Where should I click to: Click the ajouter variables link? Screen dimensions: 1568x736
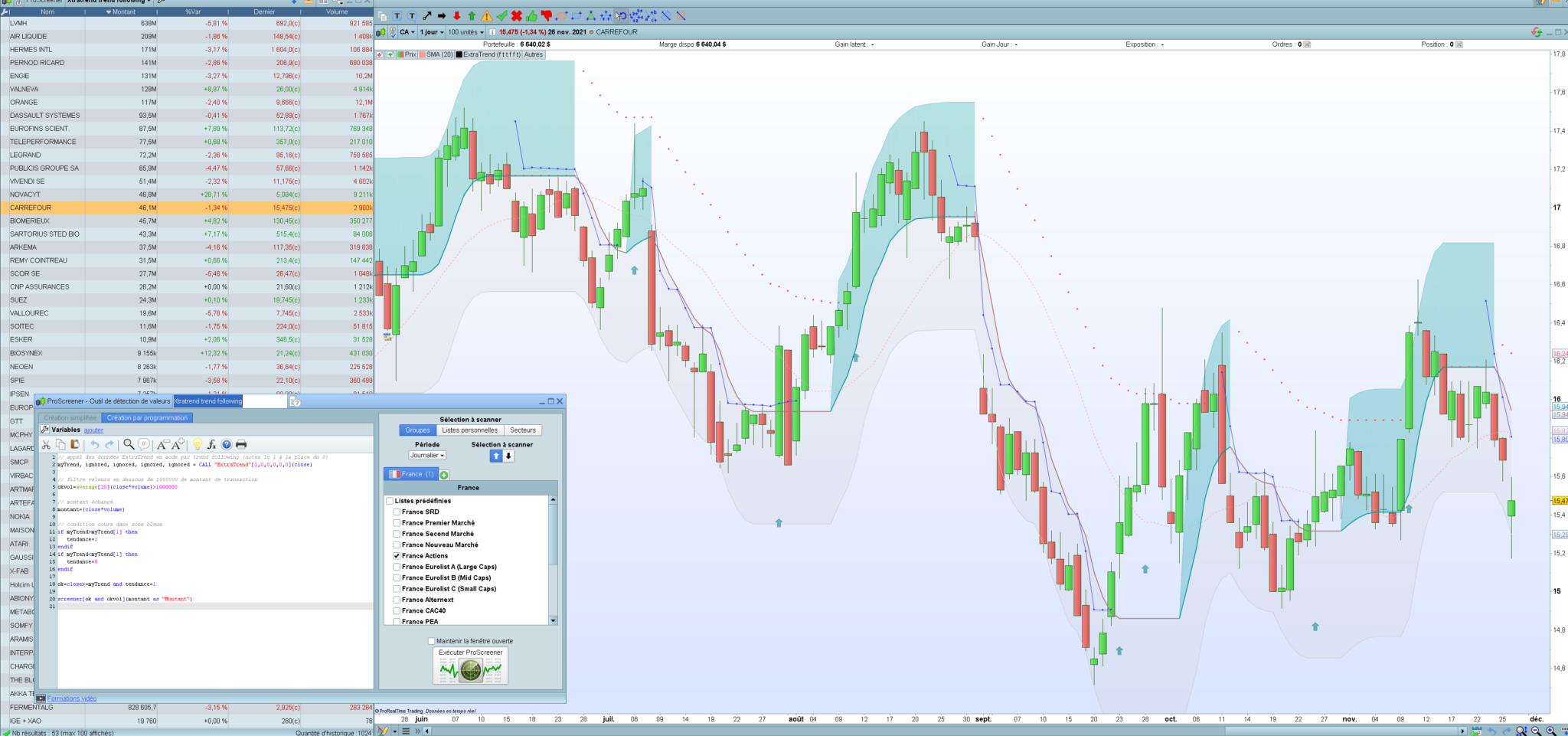click(93, 430)
